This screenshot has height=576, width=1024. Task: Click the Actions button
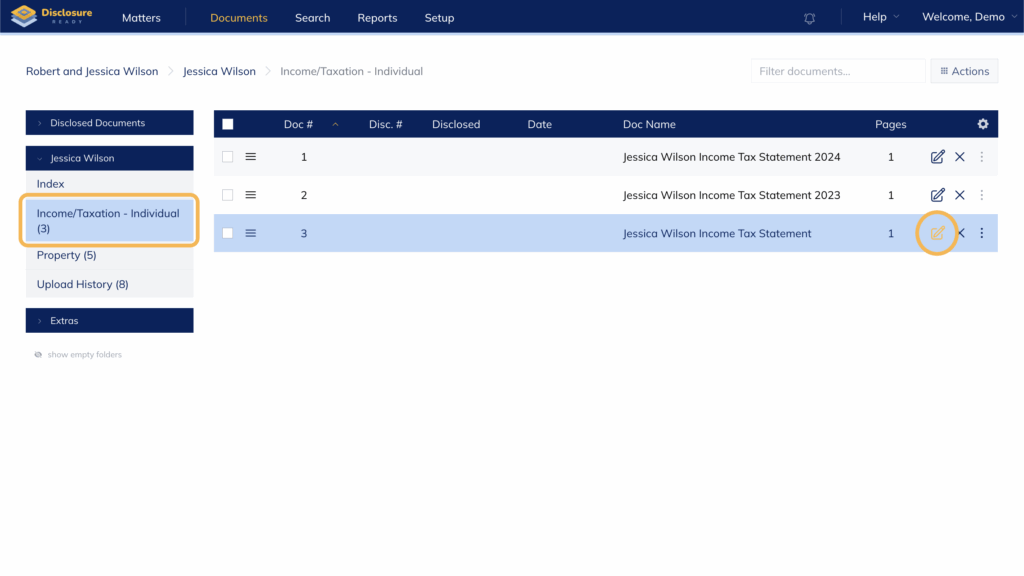pyautogui.click(x=964, y=71)
